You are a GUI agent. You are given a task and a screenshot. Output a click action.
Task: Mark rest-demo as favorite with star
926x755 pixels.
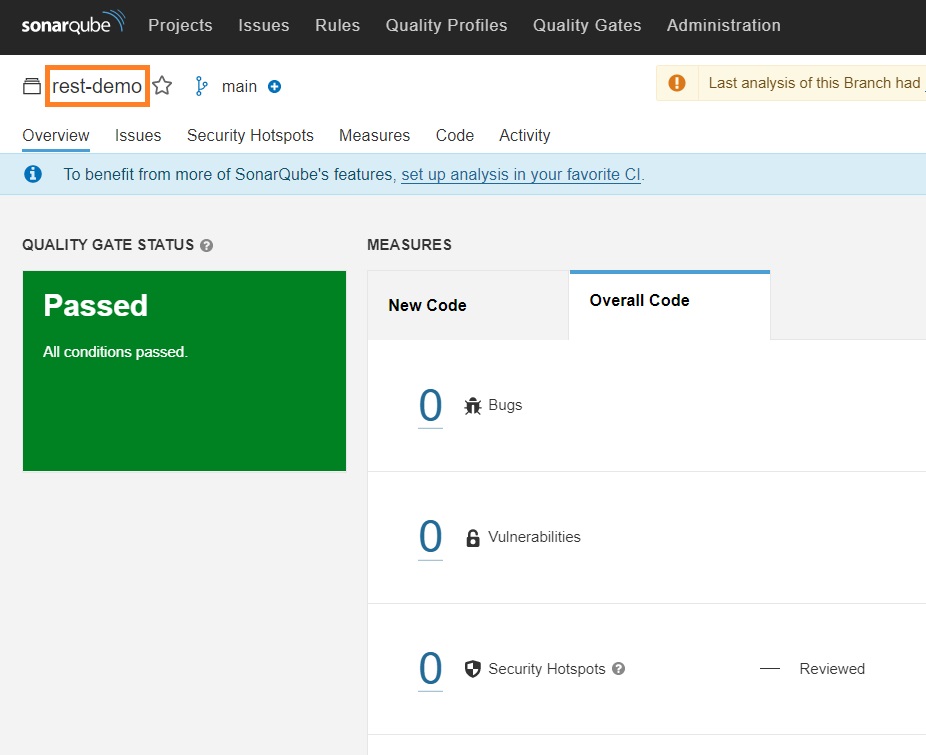(x=162, y=86)
